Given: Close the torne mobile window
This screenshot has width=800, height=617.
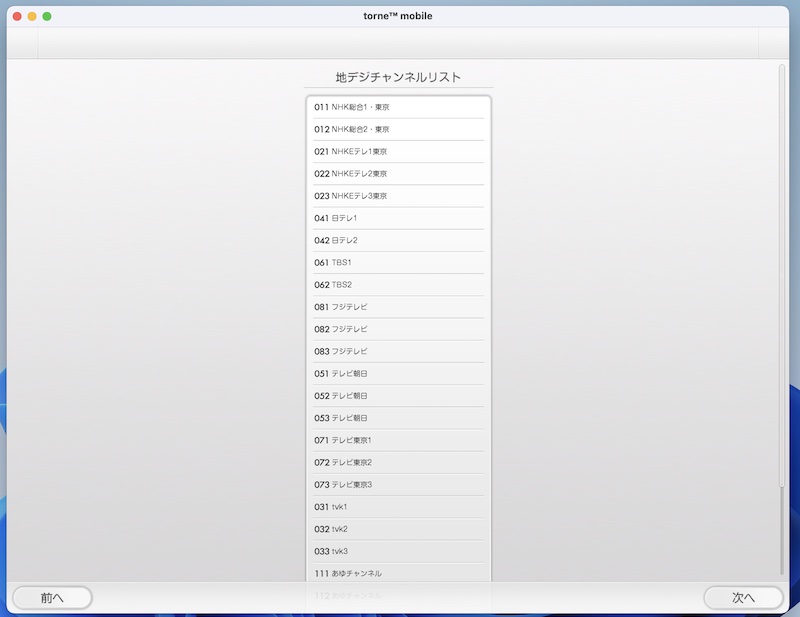Looking at the screenshot, I should click(17, 16).
